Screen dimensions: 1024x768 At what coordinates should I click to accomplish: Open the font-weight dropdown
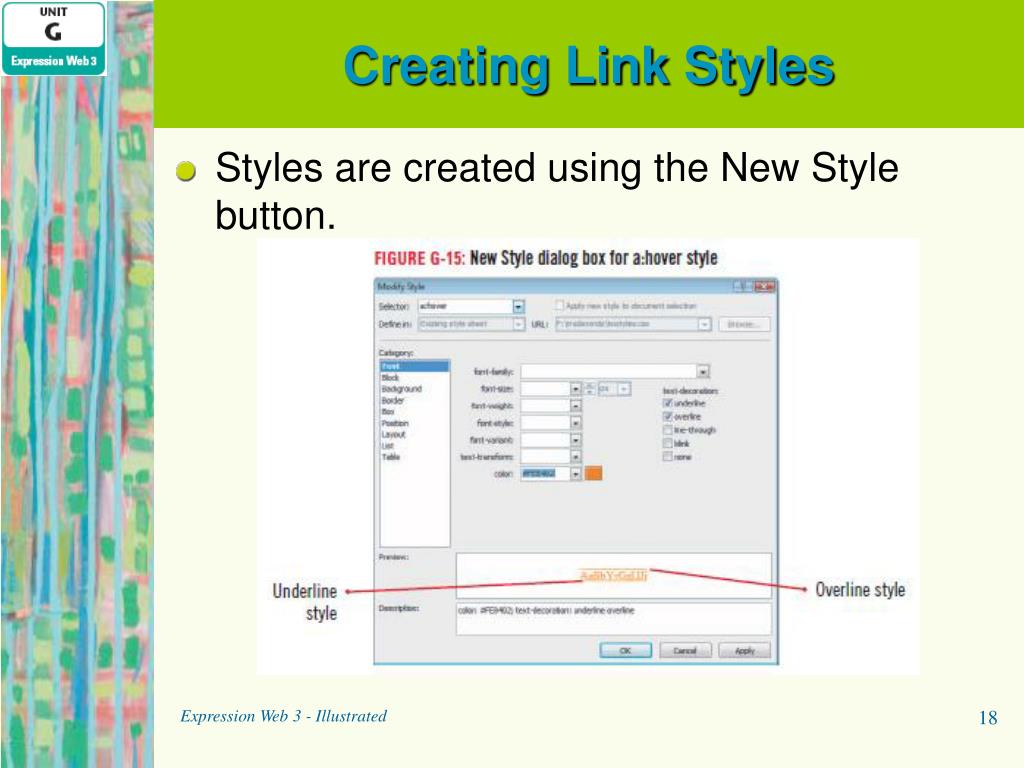(x=575, y=406)
